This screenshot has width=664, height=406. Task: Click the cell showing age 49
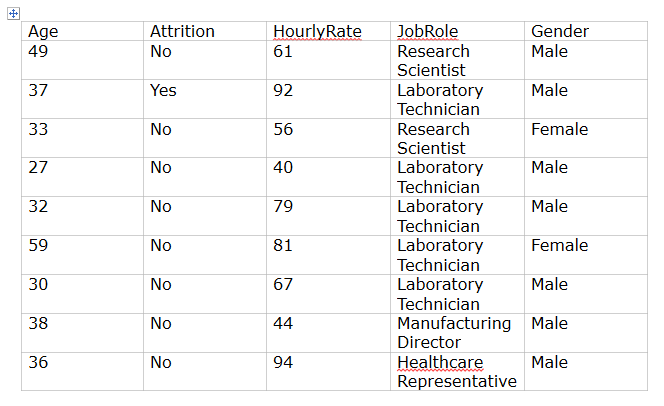(38, 51)
